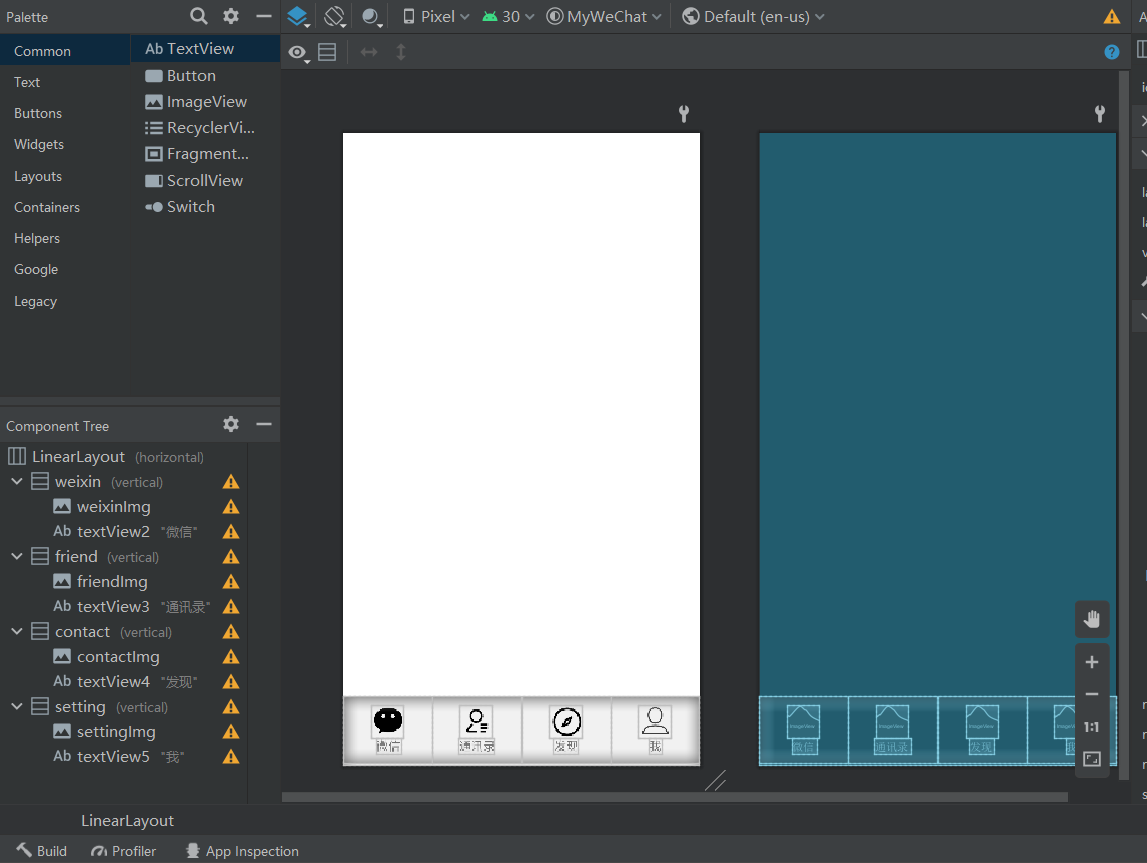This screenshot has height=863, width=1147.
Task: Click warning icon on weixinImg row
Action: [230, 507]
